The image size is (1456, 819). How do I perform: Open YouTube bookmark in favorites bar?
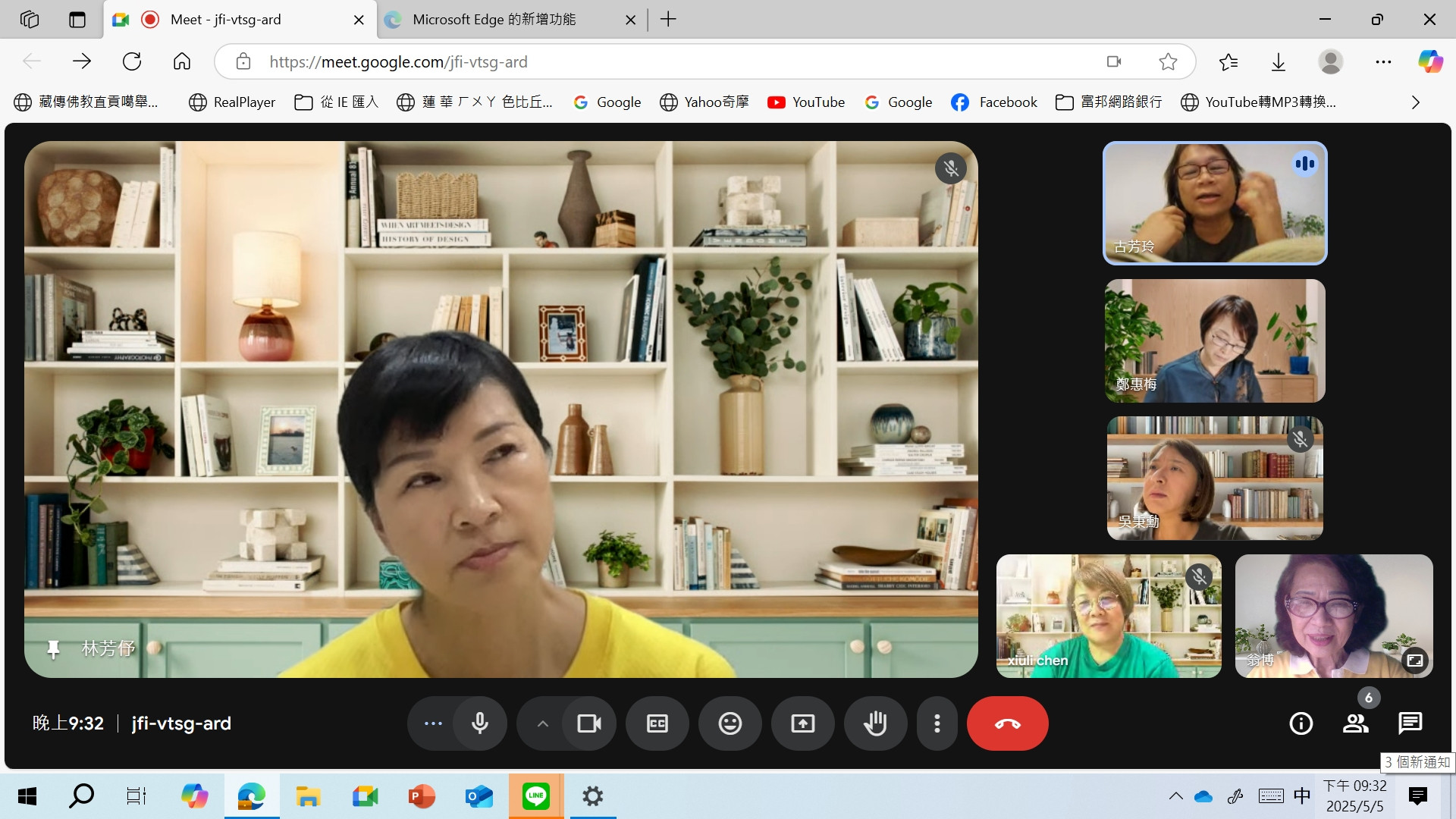[x=806, y=102]
